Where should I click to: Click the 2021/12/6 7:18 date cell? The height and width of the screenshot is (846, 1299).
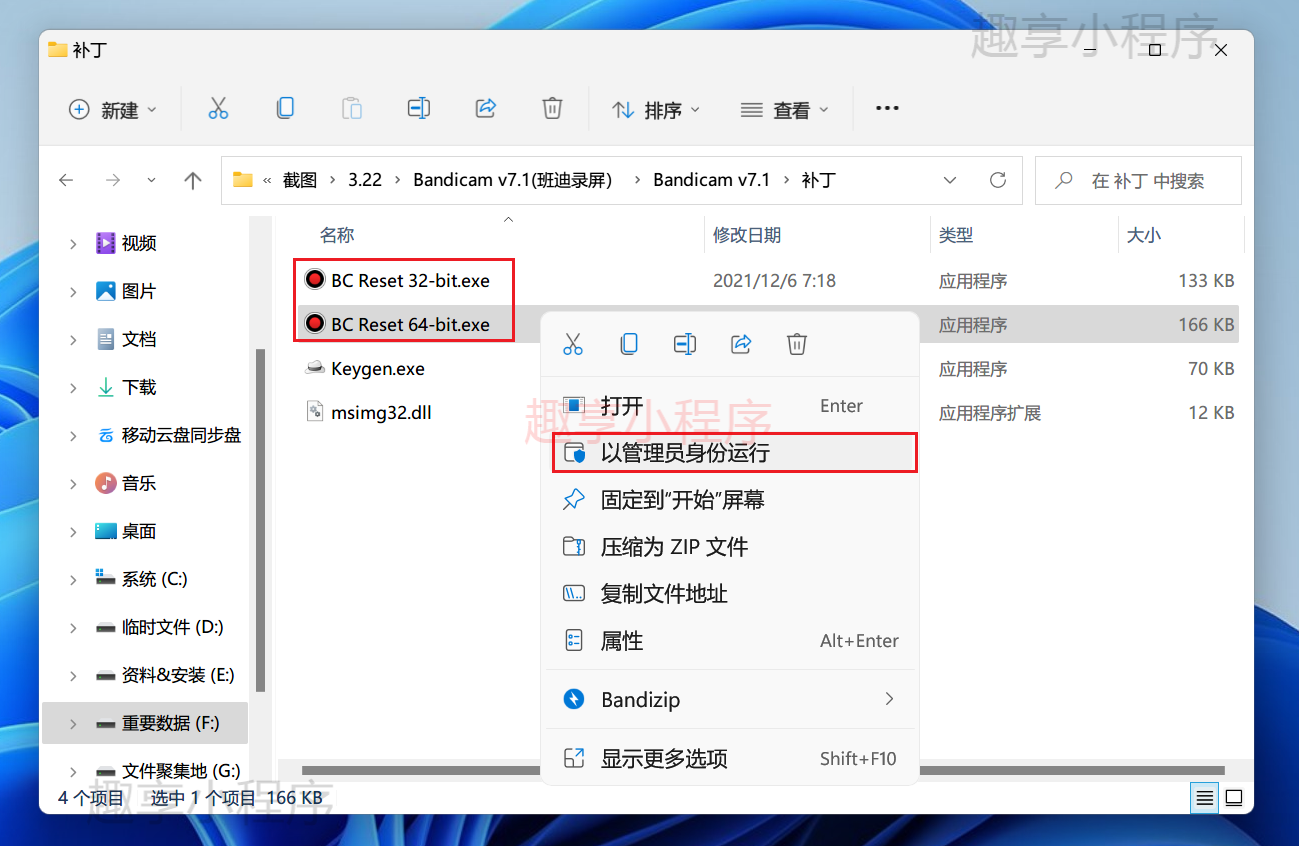point(774,281)
